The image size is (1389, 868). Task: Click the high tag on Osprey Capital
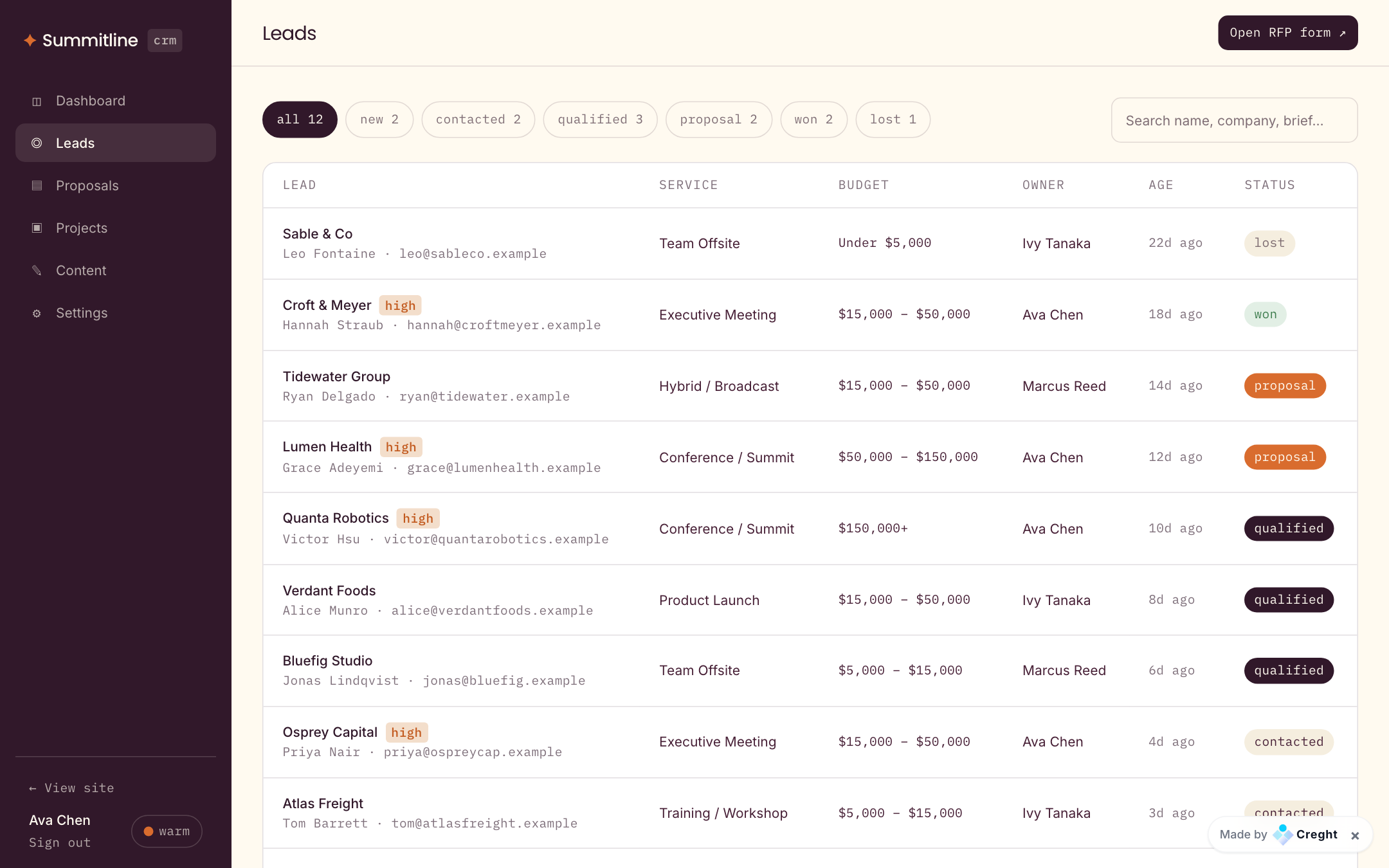(406, 732)
